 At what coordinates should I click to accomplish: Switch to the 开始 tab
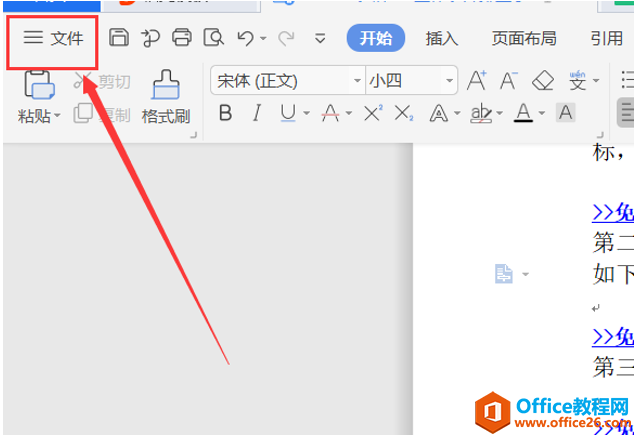376,38
